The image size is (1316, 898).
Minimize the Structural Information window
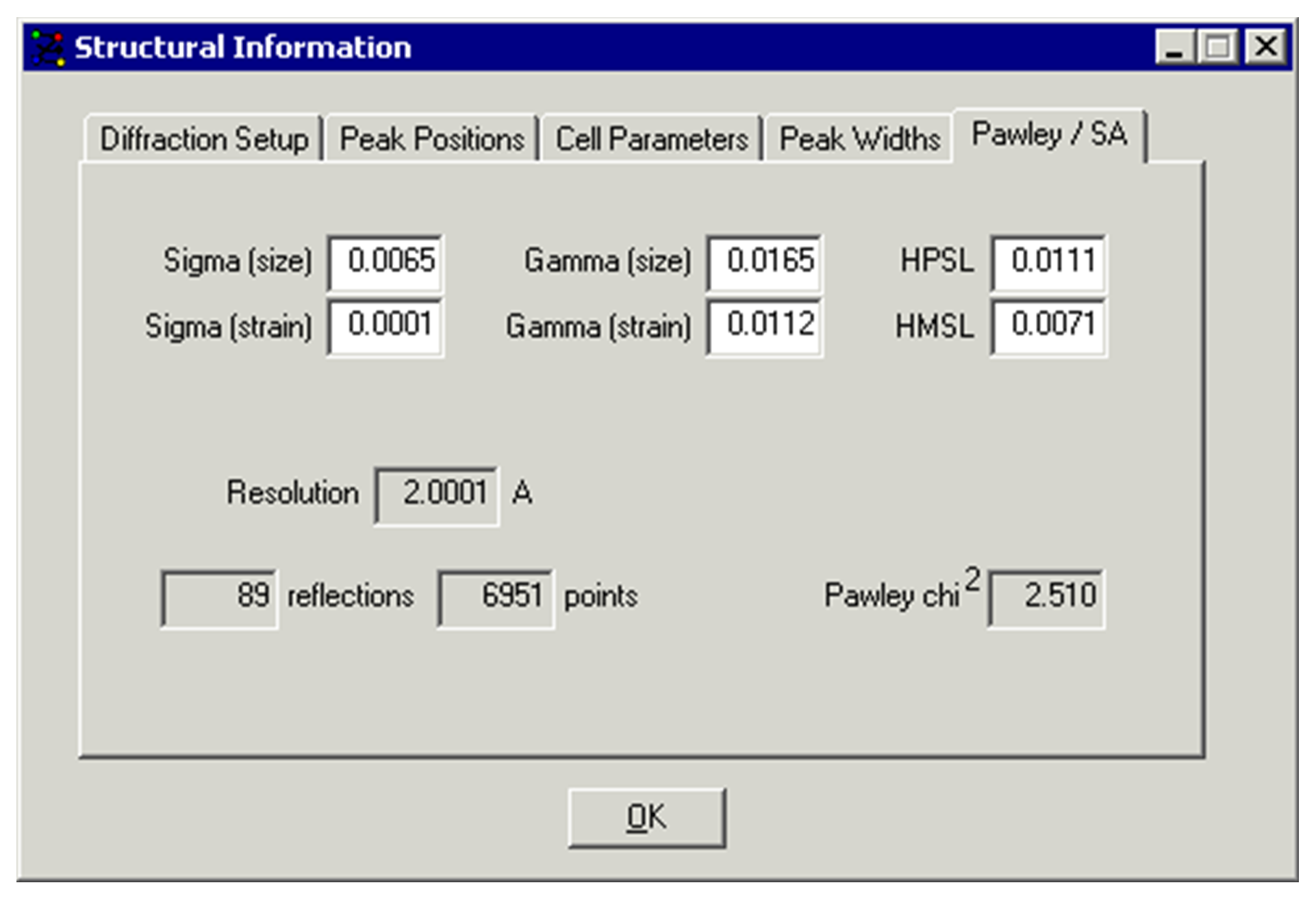[1175, 48]
